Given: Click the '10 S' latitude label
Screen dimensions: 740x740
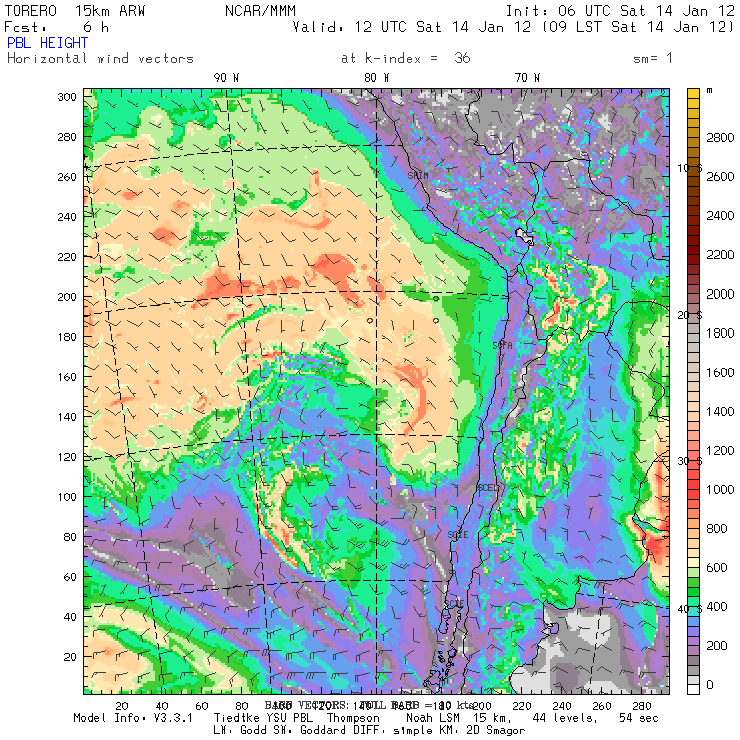Looking at the screenshot, I should (x=690, y=168).
